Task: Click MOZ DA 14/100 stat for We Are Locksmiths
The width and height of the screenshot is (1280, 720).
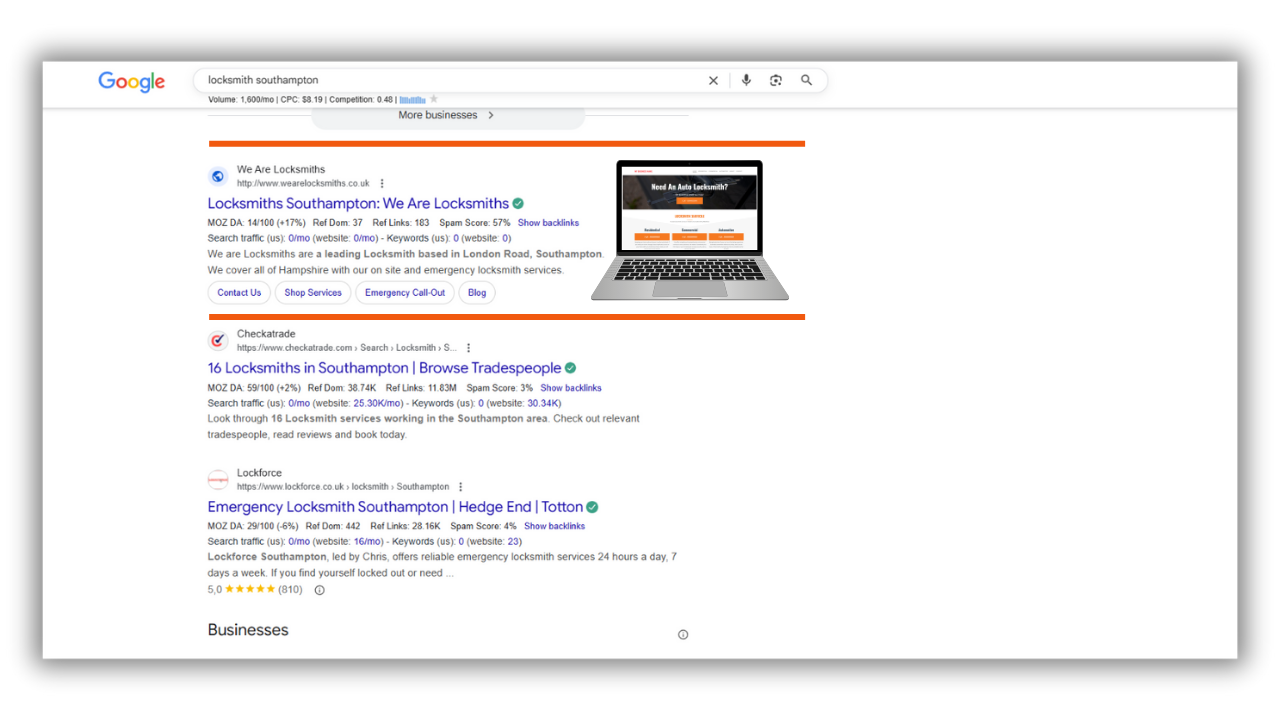Action: click(x=256, y=223)
